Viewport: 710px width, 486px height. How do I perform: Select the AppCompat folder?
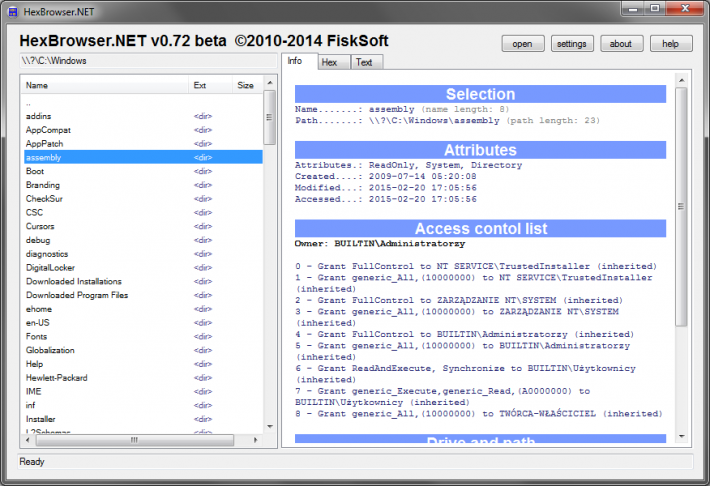point(143,130)
